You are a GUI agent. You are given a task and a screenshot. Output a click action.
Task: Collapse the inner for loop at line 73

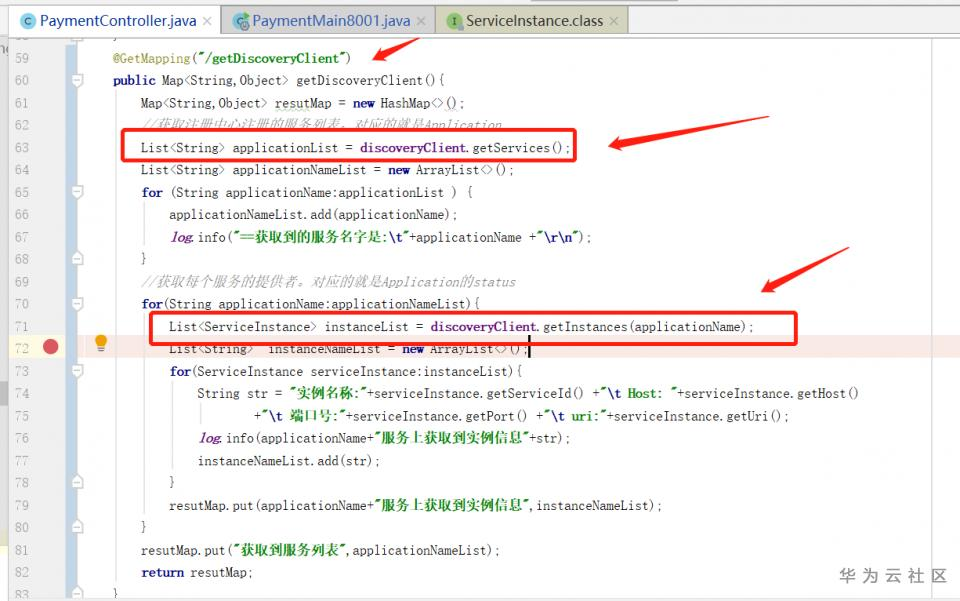point(77,370)
